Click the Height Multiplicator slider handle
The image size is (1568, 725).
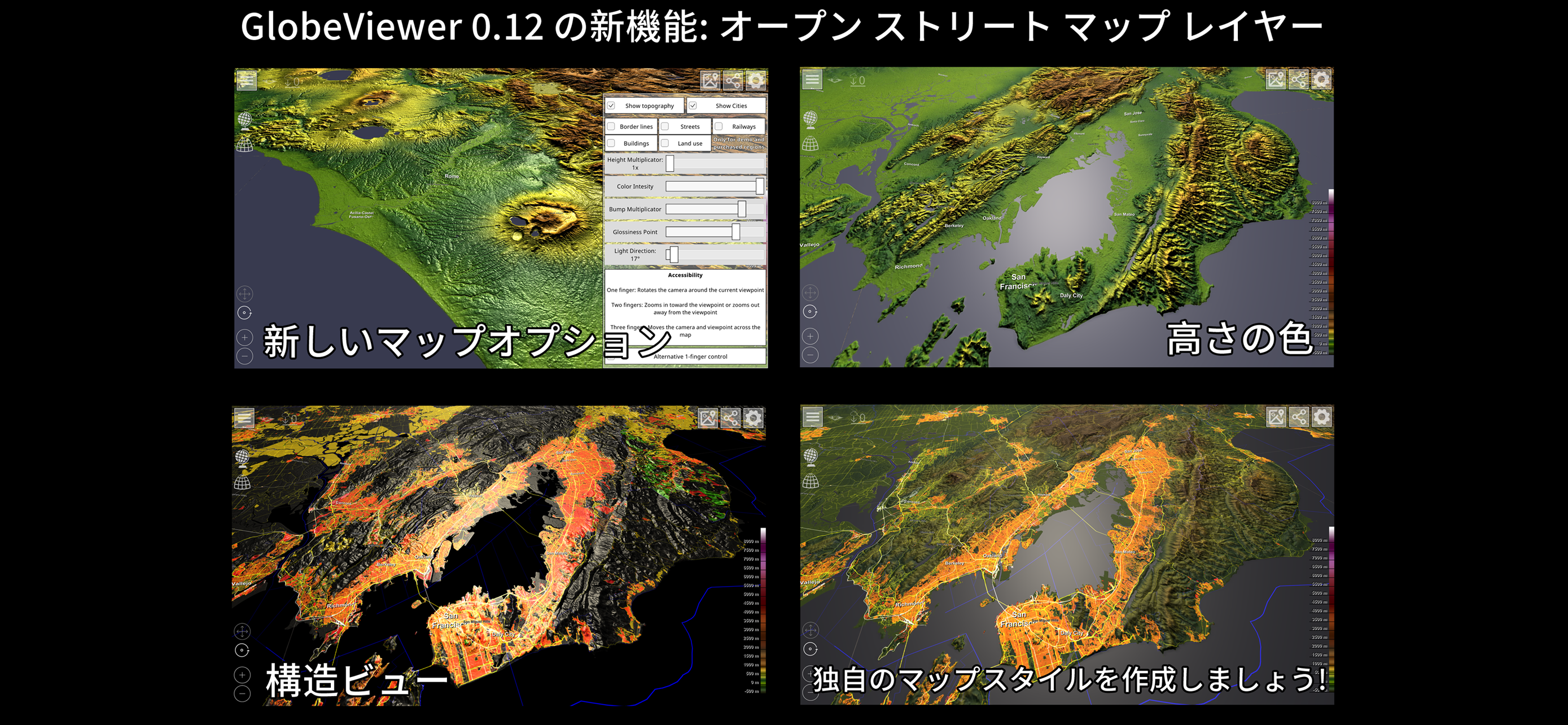(x=669, y=163)
